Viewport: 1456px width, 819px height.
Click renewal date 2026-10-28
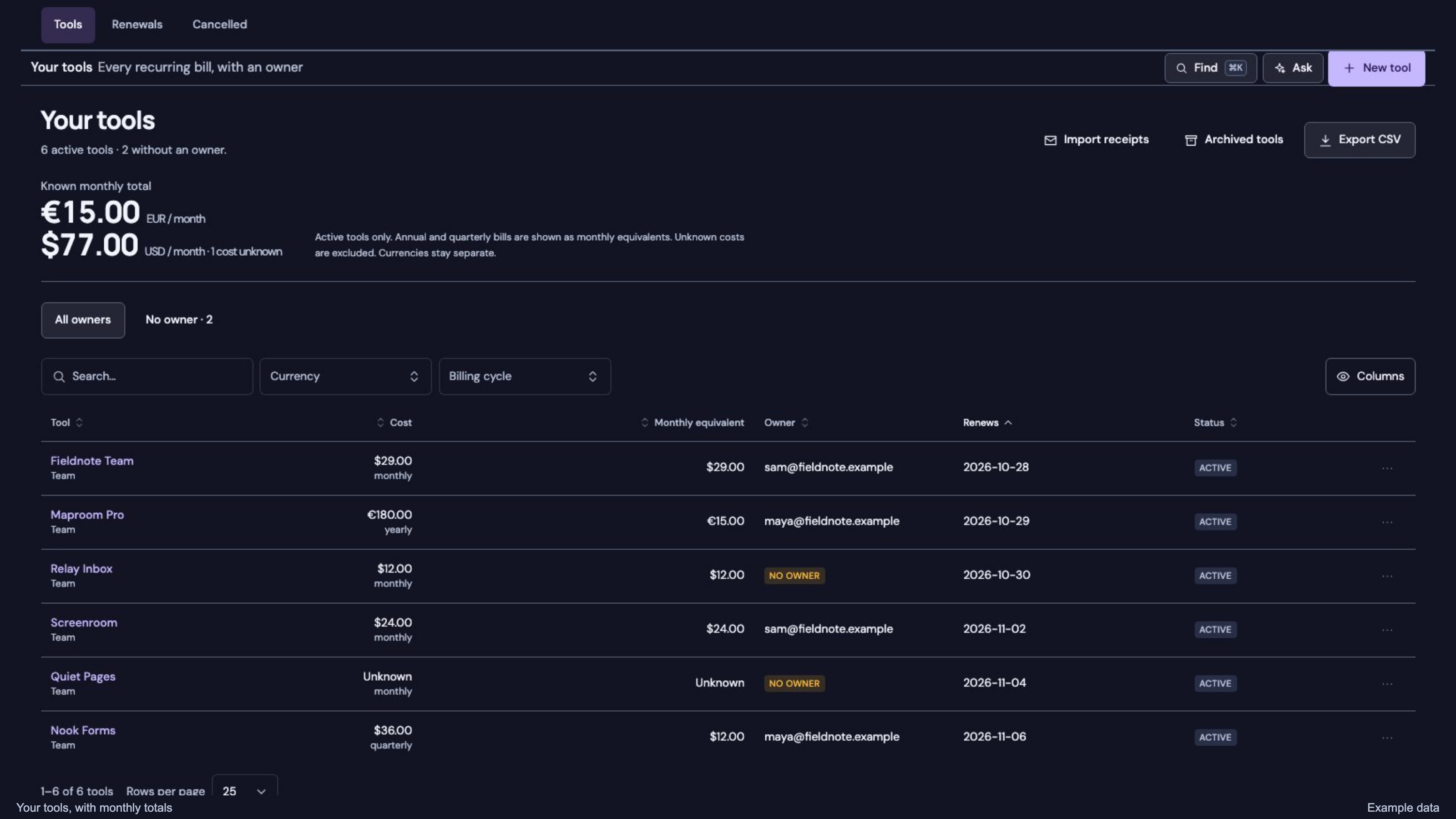[996, 467]
